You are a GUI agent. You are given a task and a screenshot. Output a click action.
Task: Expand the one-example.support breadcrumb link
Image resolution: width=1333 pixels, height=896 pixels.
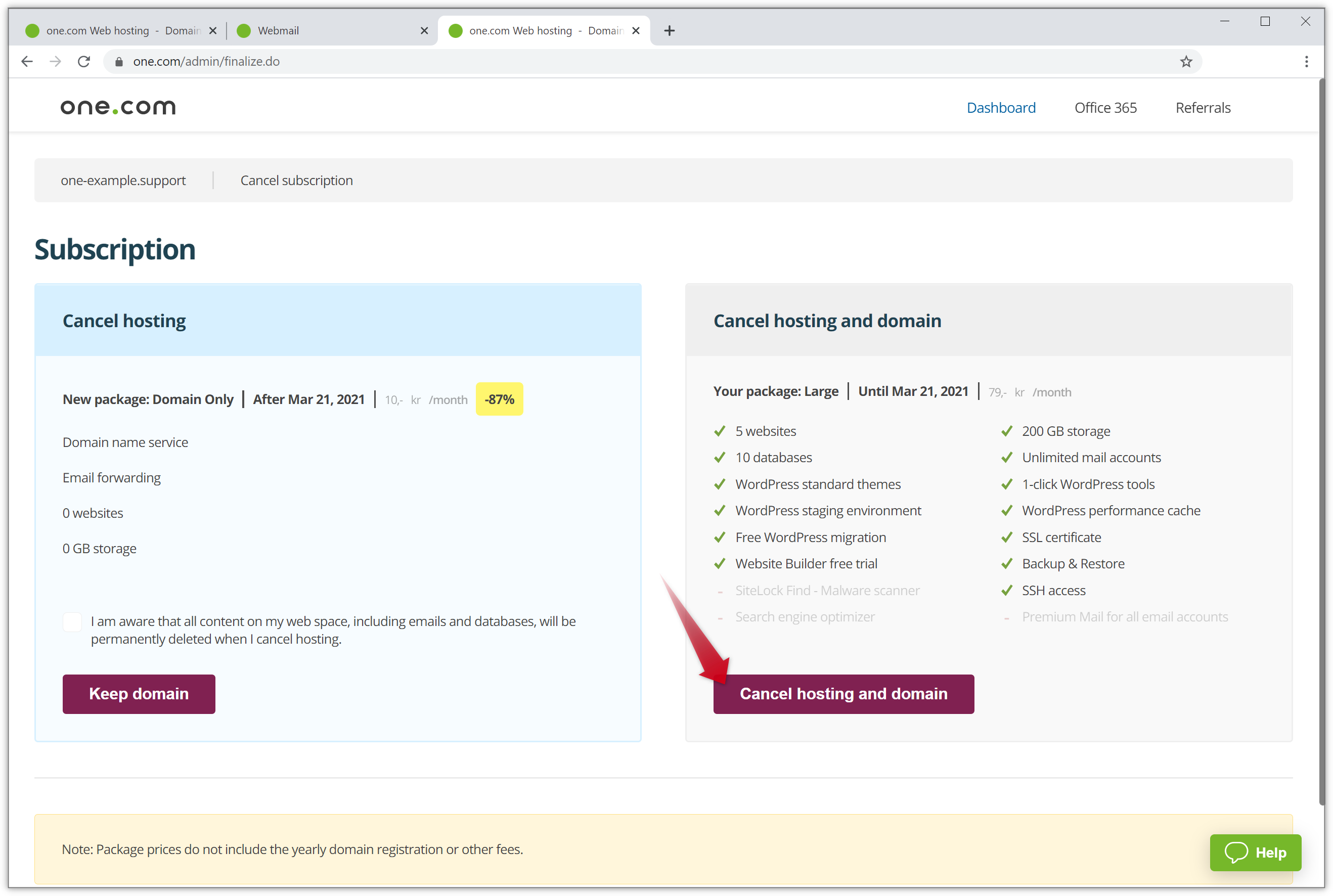pyautogui.click(x=123, y=180)
